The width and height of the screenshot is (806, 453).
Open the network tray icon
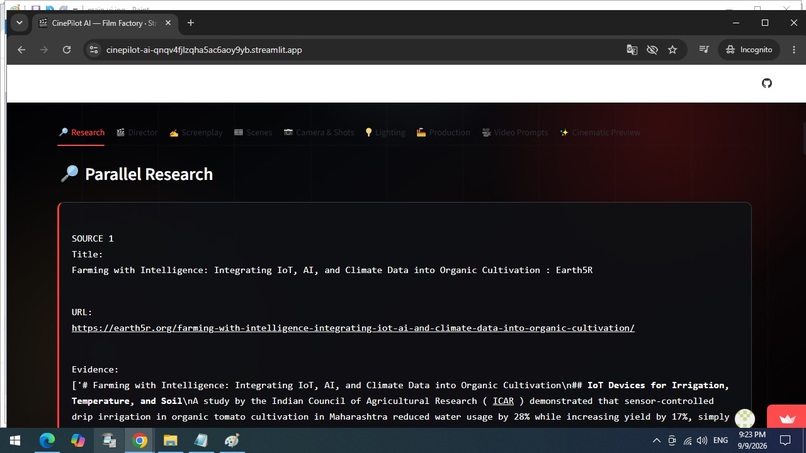(687, 441)
